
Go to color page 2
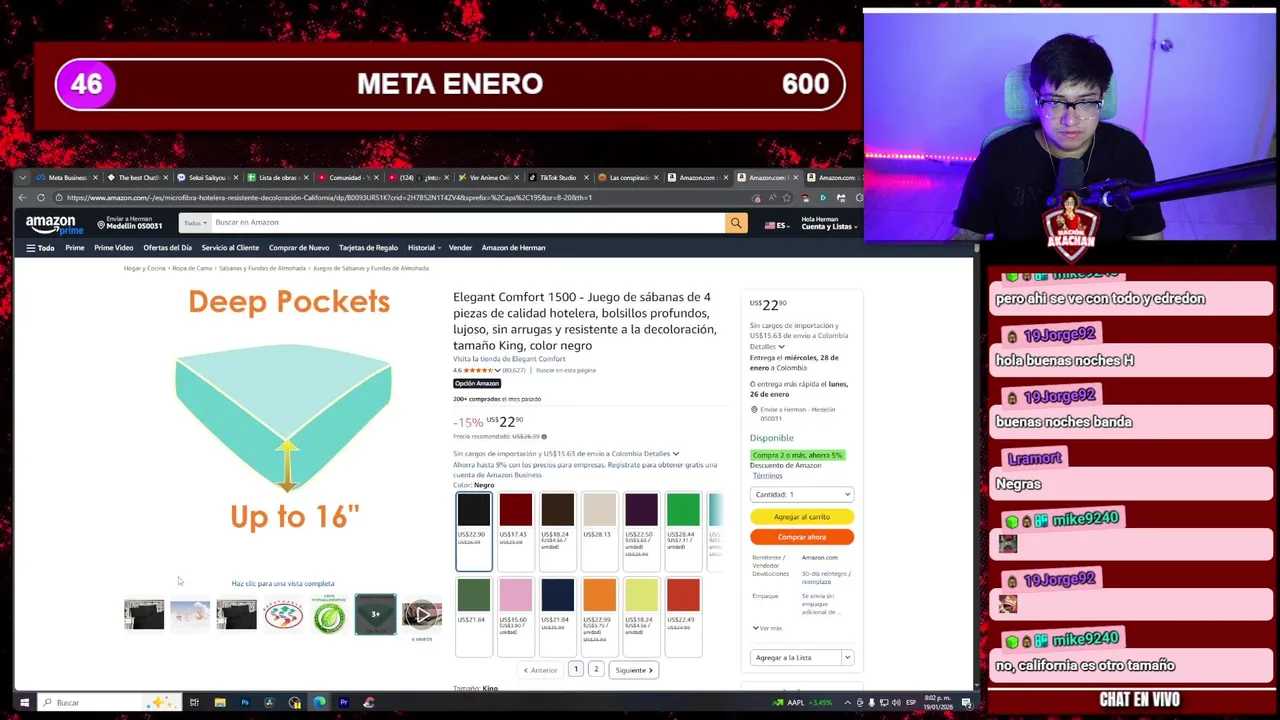coord(596,670)
